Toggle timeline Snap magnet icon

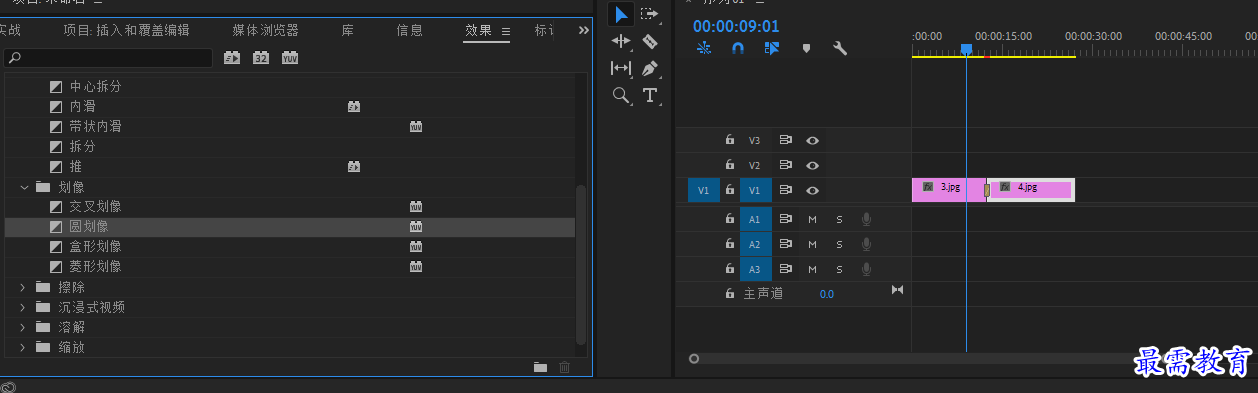point(738,47)
